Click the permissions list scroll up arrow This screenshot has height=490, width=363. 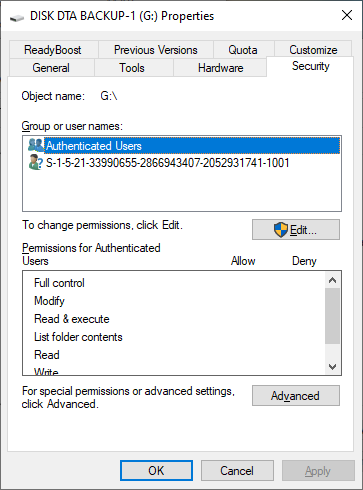[332, 280]
